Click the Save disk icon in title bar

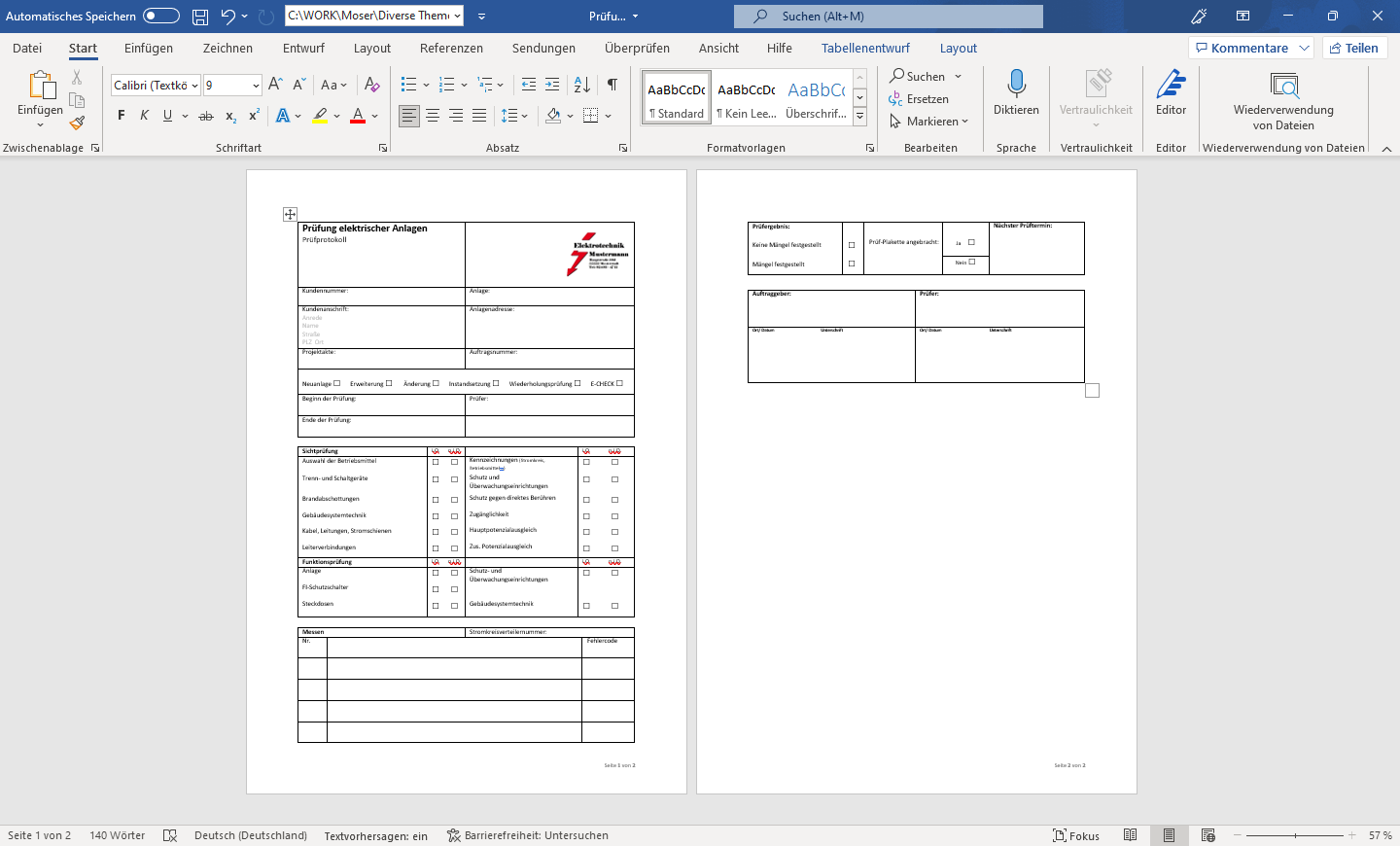click(x=200, y=17)
